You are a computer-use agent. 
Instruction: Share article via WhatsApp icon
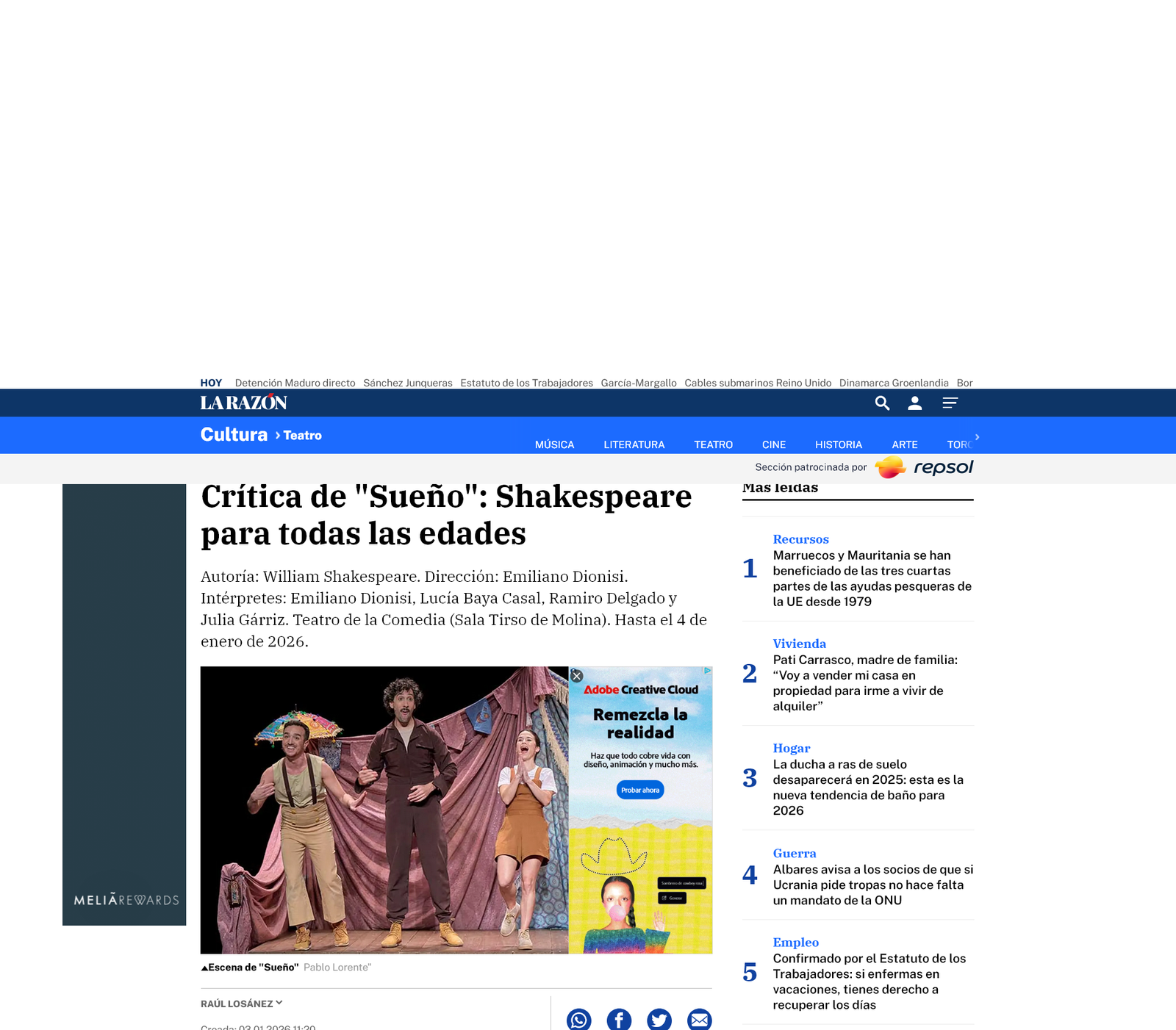click(x=578, y=1020)
